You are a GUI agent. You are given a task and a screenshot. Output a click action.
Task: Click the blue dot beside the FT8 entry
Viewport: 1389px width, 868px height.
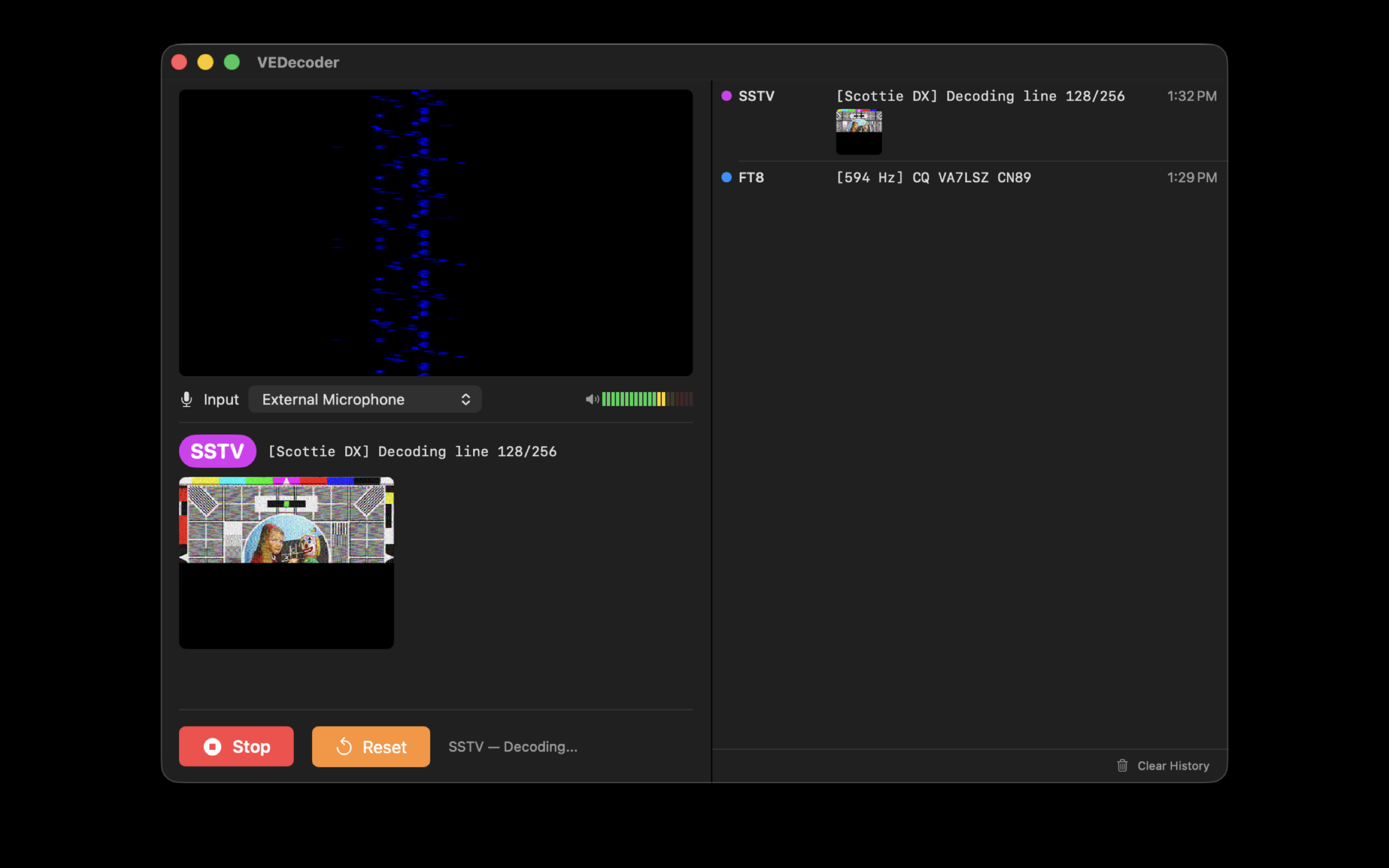point(726,177)
